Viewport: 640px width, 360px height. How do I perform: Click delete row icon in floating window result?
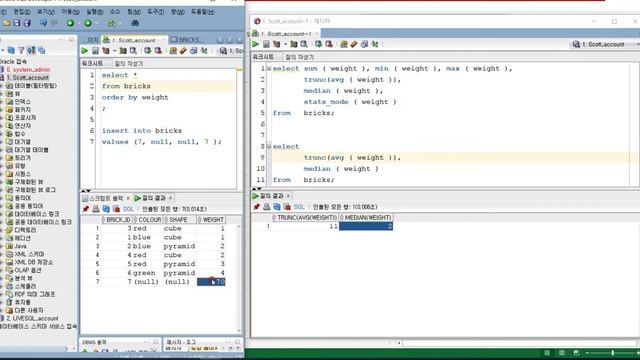click(287, 207)
